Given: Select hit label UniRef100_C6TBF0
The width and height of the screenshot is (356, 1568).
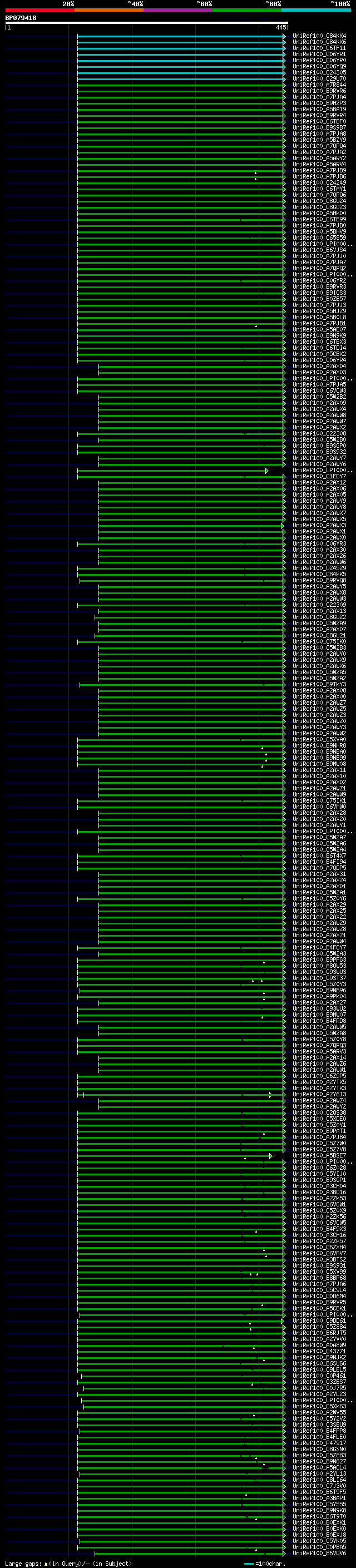Looking at the screenshot, I should pyautogui.click(x=319, y=121).
